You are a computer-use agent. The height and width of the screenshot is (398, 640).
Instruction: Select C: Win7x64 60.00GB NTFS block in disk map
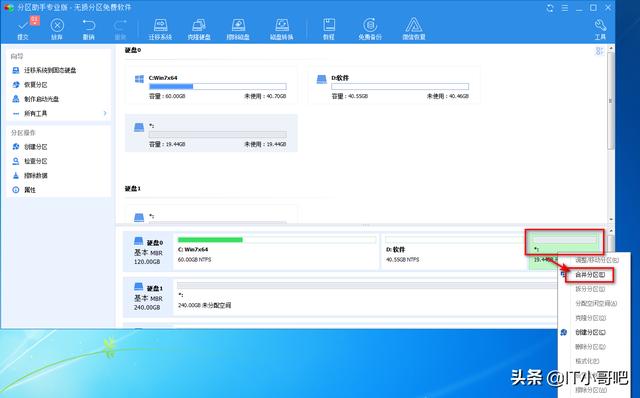tap(276, 251)
